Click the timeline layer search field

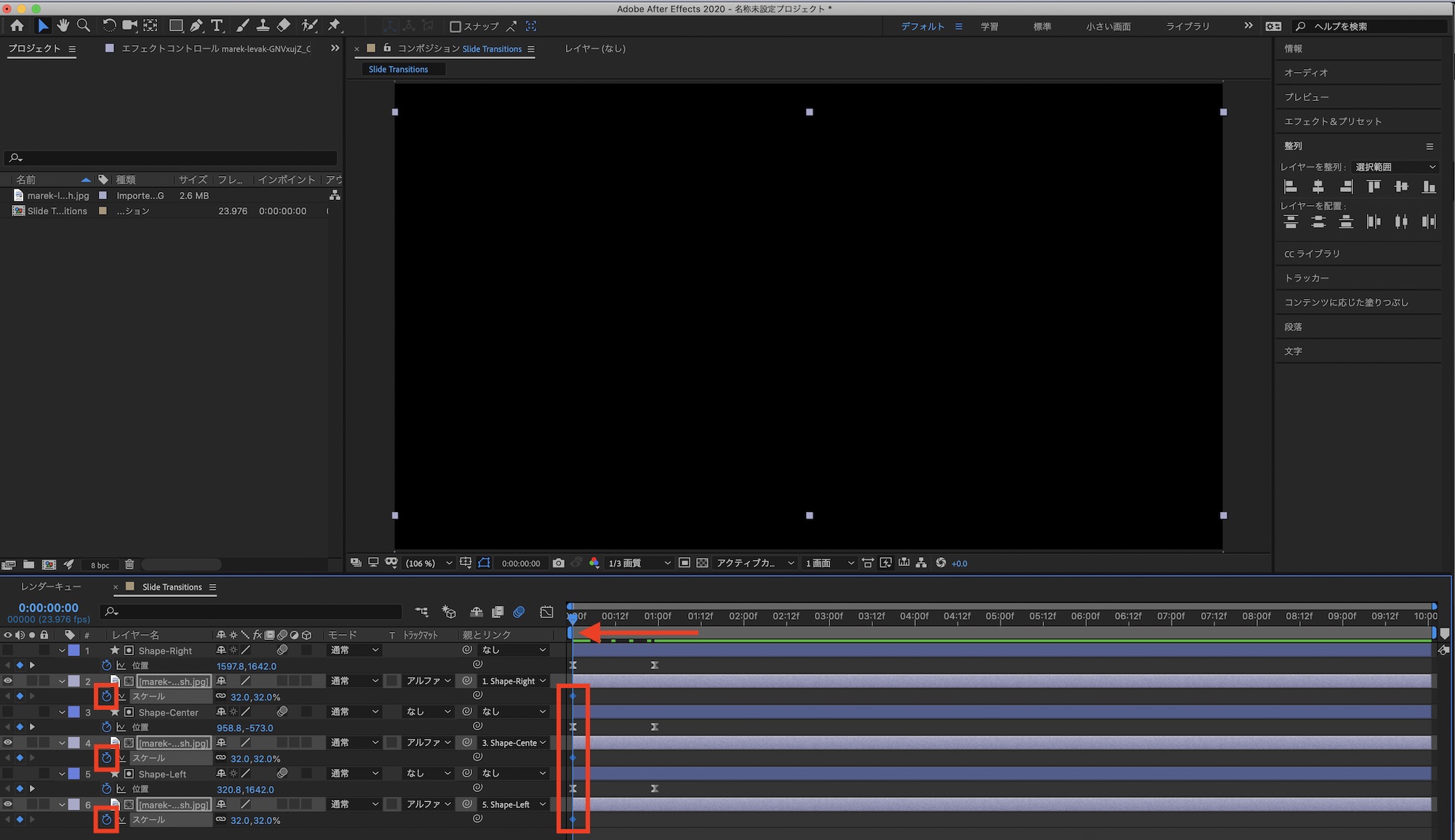click(255, 612)
